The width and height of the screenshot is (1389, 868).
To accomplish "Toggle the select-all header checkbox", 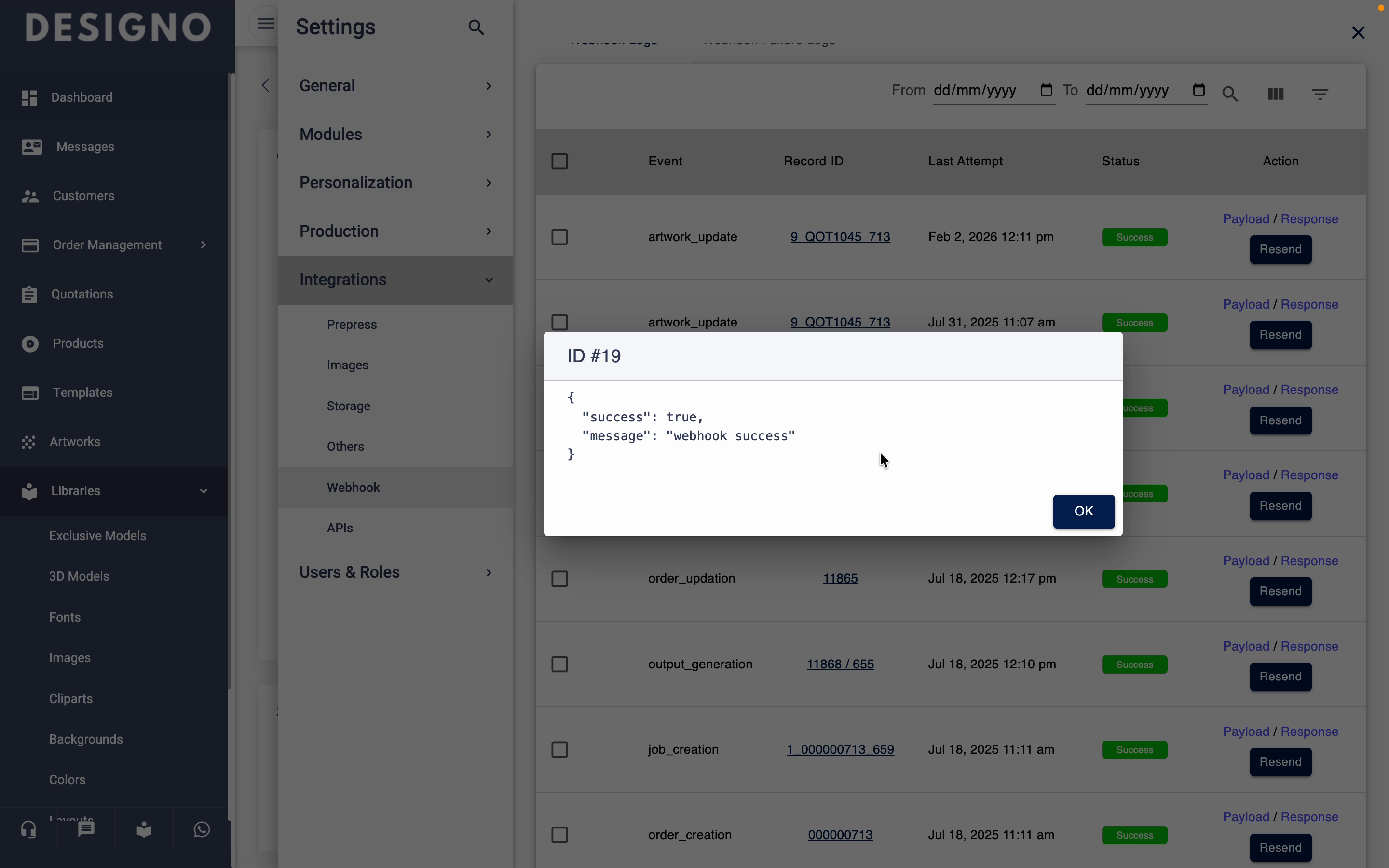I will click(559, 162).
